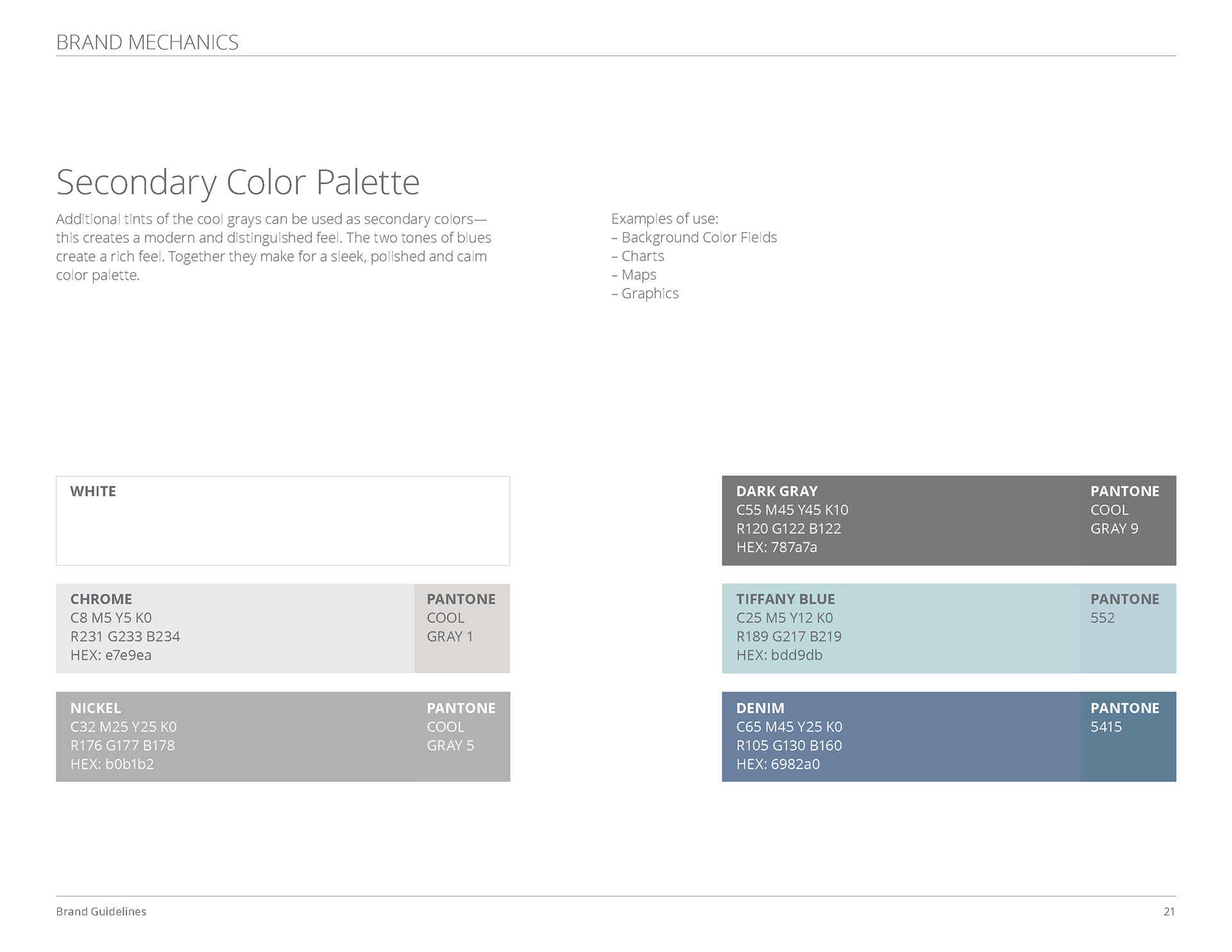This screenshot has width=1232, height=952.
Task: Click the Brand Mechanics section header
Action: coord(147,42)
